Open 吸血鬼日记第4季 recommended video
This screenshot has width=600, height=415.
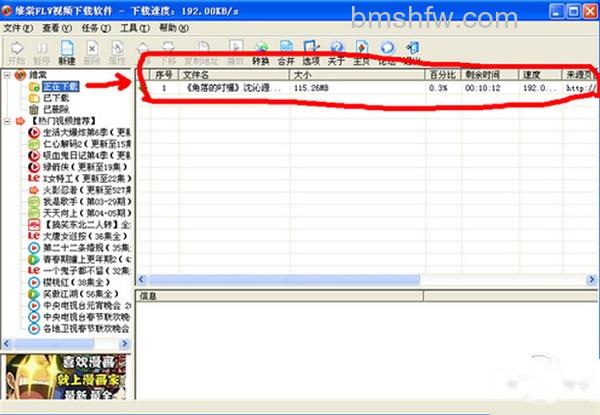click(87, 156)
